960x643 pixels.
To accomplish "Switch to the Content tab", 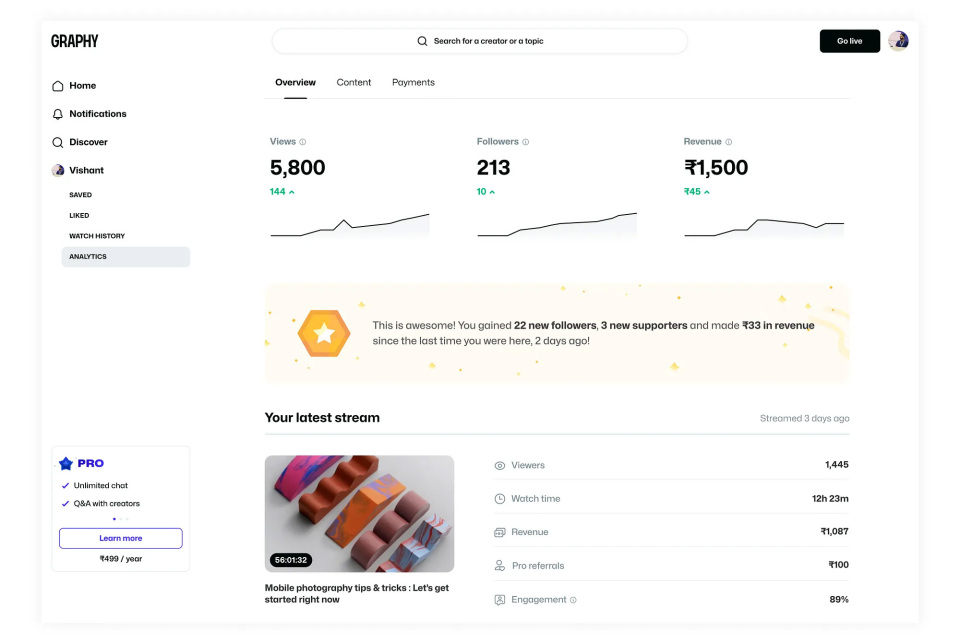I will (x=354, y=82).
